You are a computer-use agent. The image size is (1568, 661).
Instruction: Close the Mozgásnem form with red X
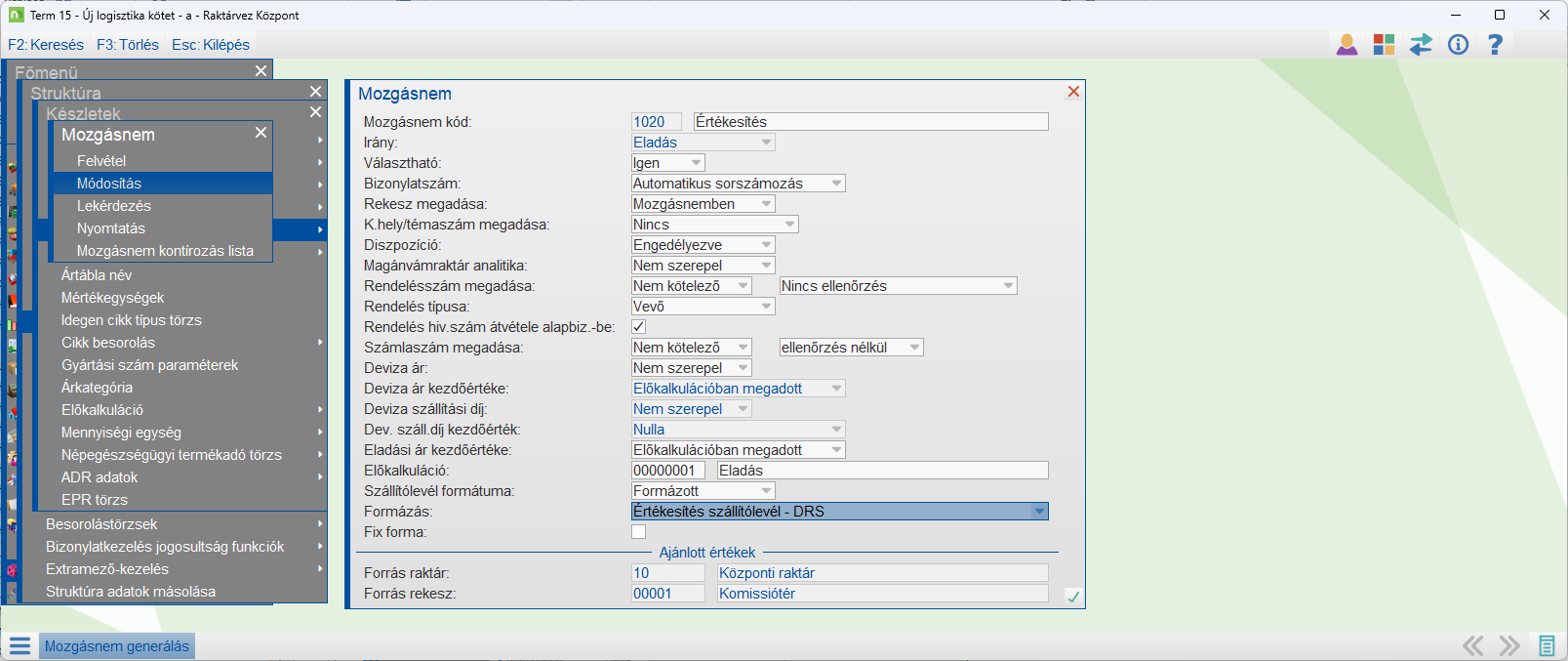click(1073, 92)
